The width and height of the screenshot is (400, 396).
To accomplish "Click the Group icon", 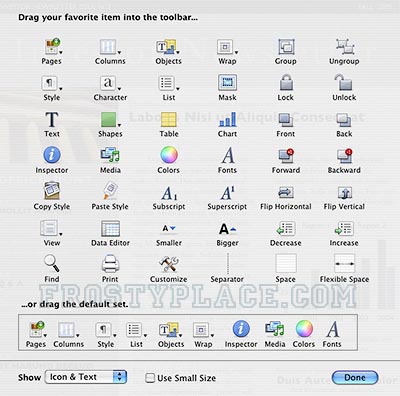I will click(x=286, y=47).
